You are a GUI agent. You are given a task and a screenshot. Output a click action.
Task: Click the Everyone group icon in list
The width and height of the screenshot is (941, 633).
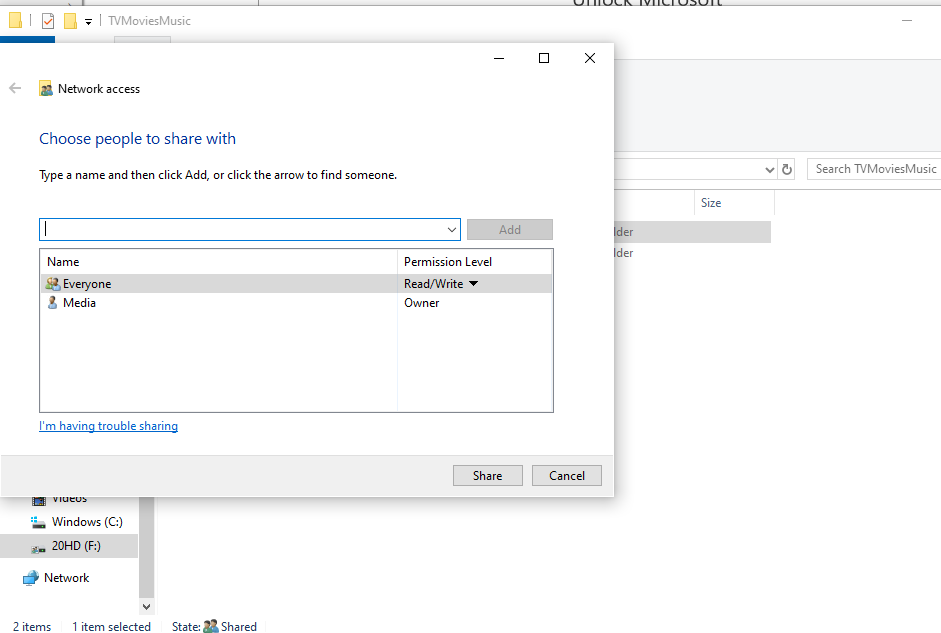coord(53,284)
